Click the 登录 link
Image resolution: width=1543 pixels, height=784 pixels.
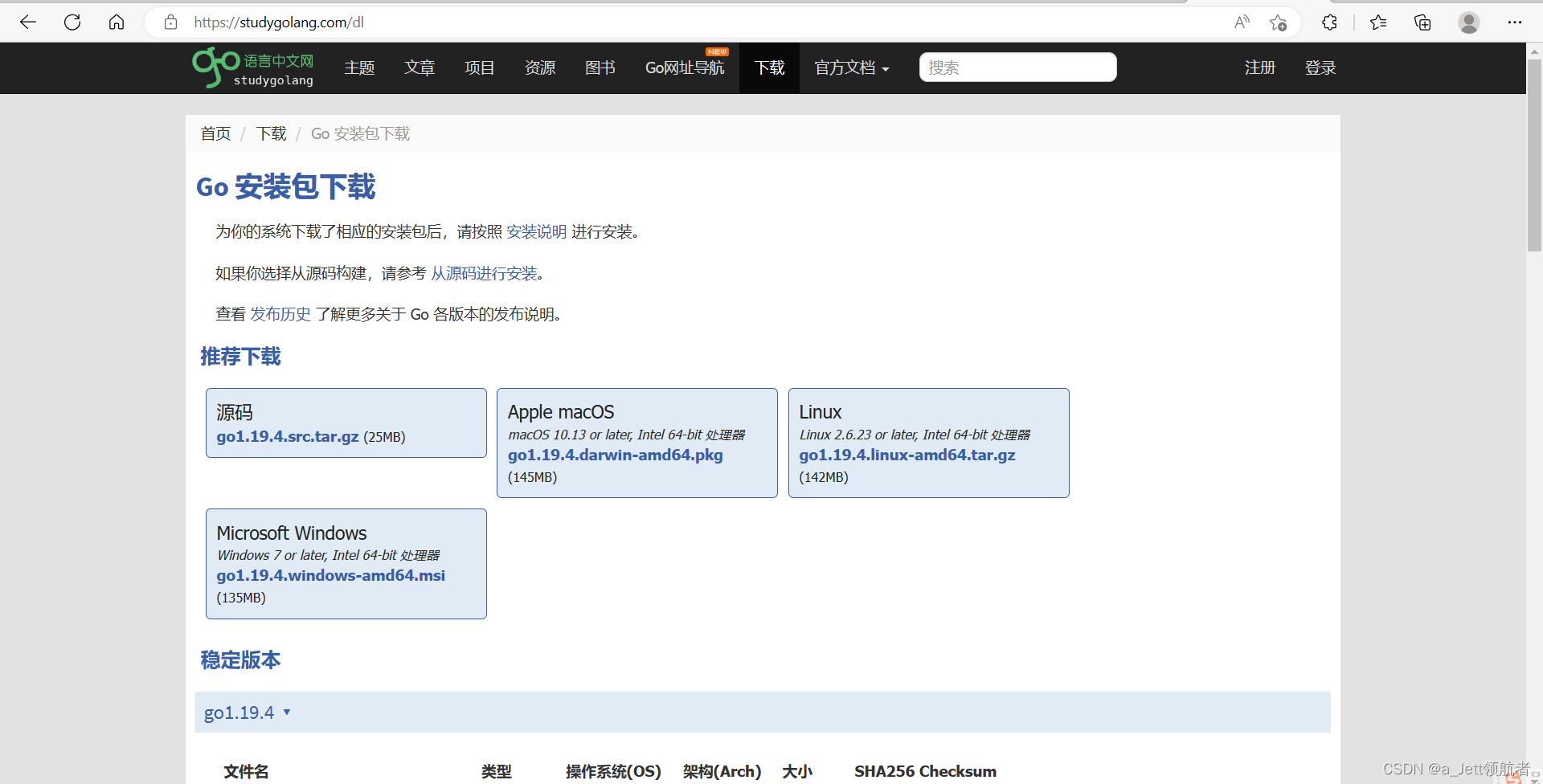pos(1320,68)
